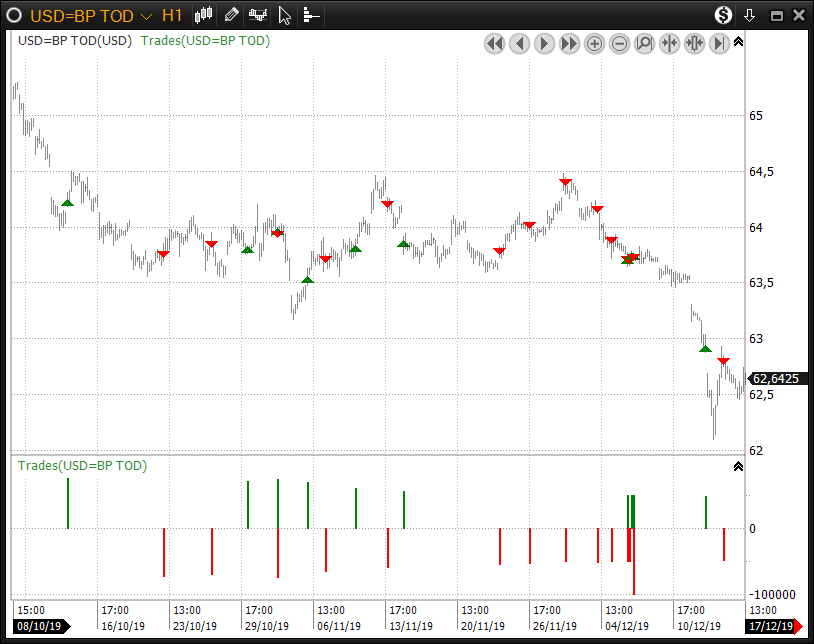
Task: Select the cursor pointer tool
Action: pyautogui.click(x=285, y=15)
